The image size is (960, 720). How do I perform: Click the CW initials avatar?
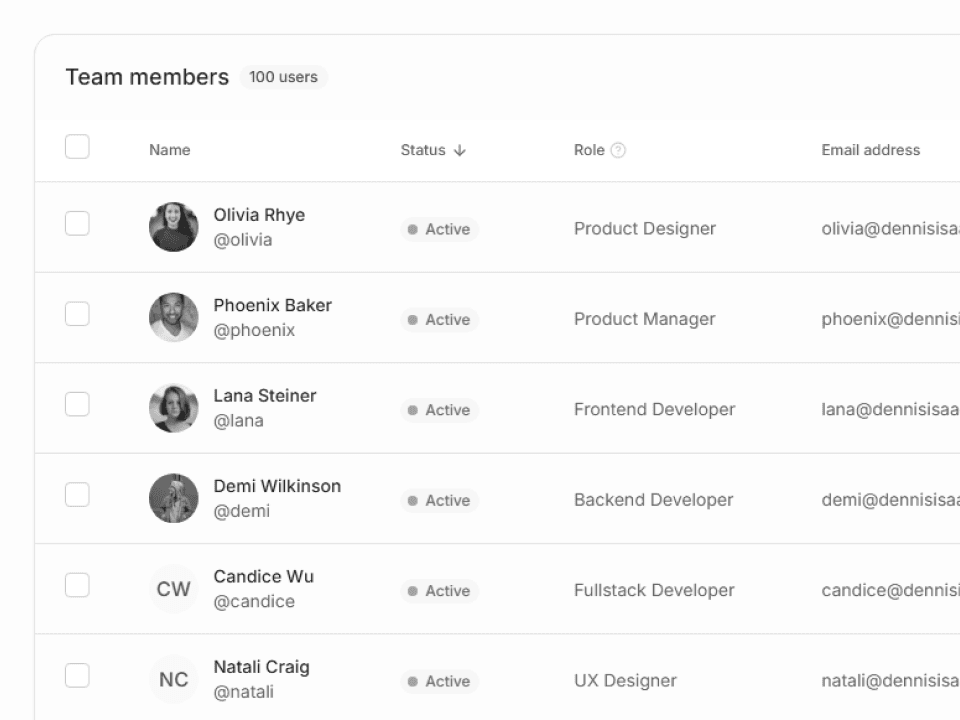[174, 589]
